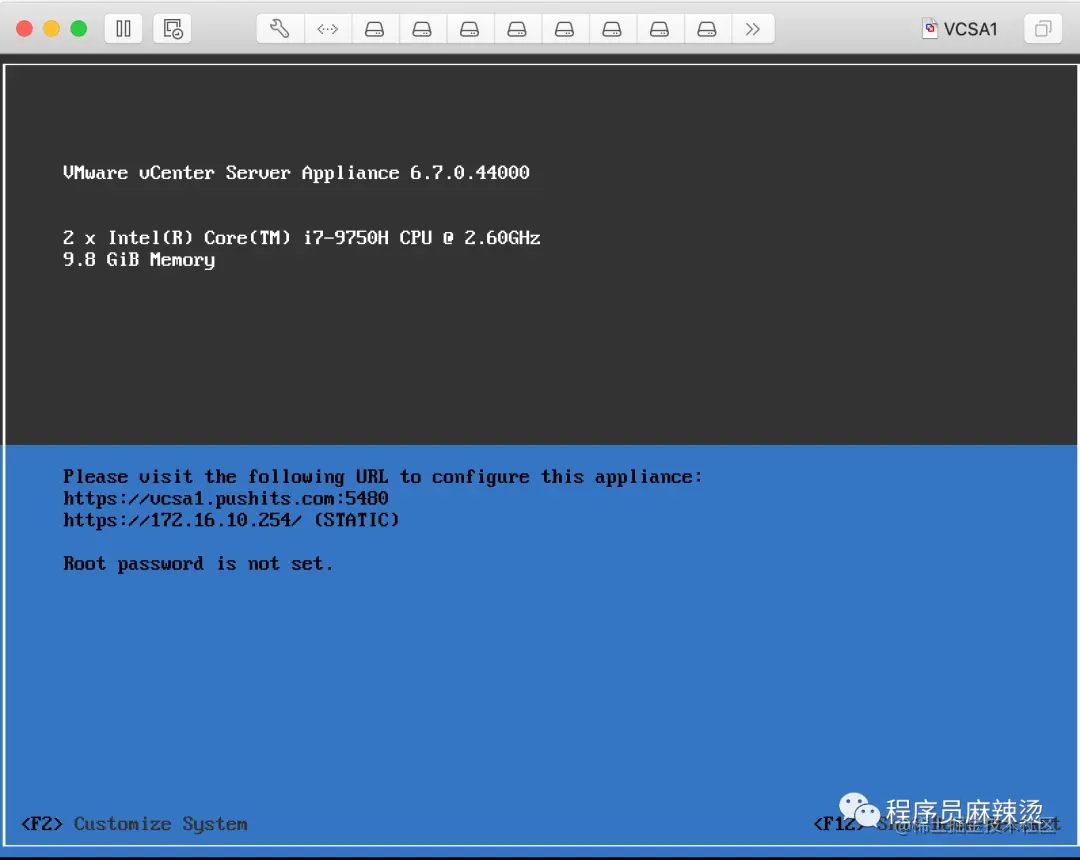Screen dimensions: 1080x860
Task: Close the VCSA1 window with red button
Action: coord(25,29)
